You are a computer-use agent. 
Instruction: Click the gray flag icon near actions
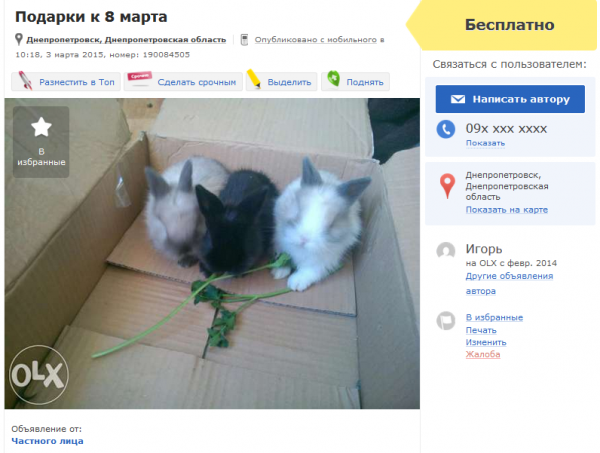point(446,321)
